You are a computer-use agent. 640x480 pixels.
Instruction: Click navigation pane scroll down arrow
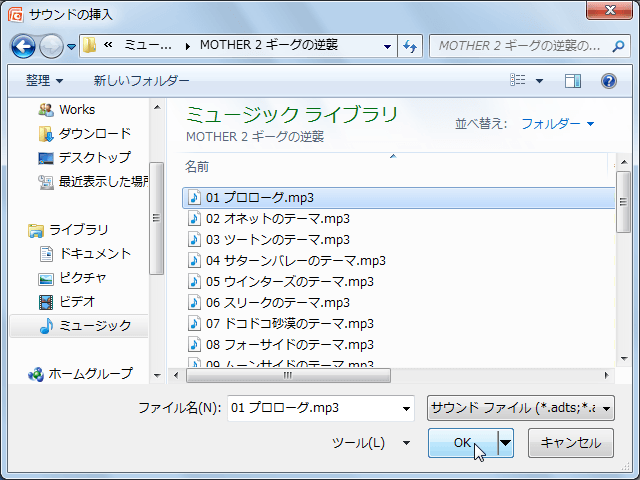point(157,376)
